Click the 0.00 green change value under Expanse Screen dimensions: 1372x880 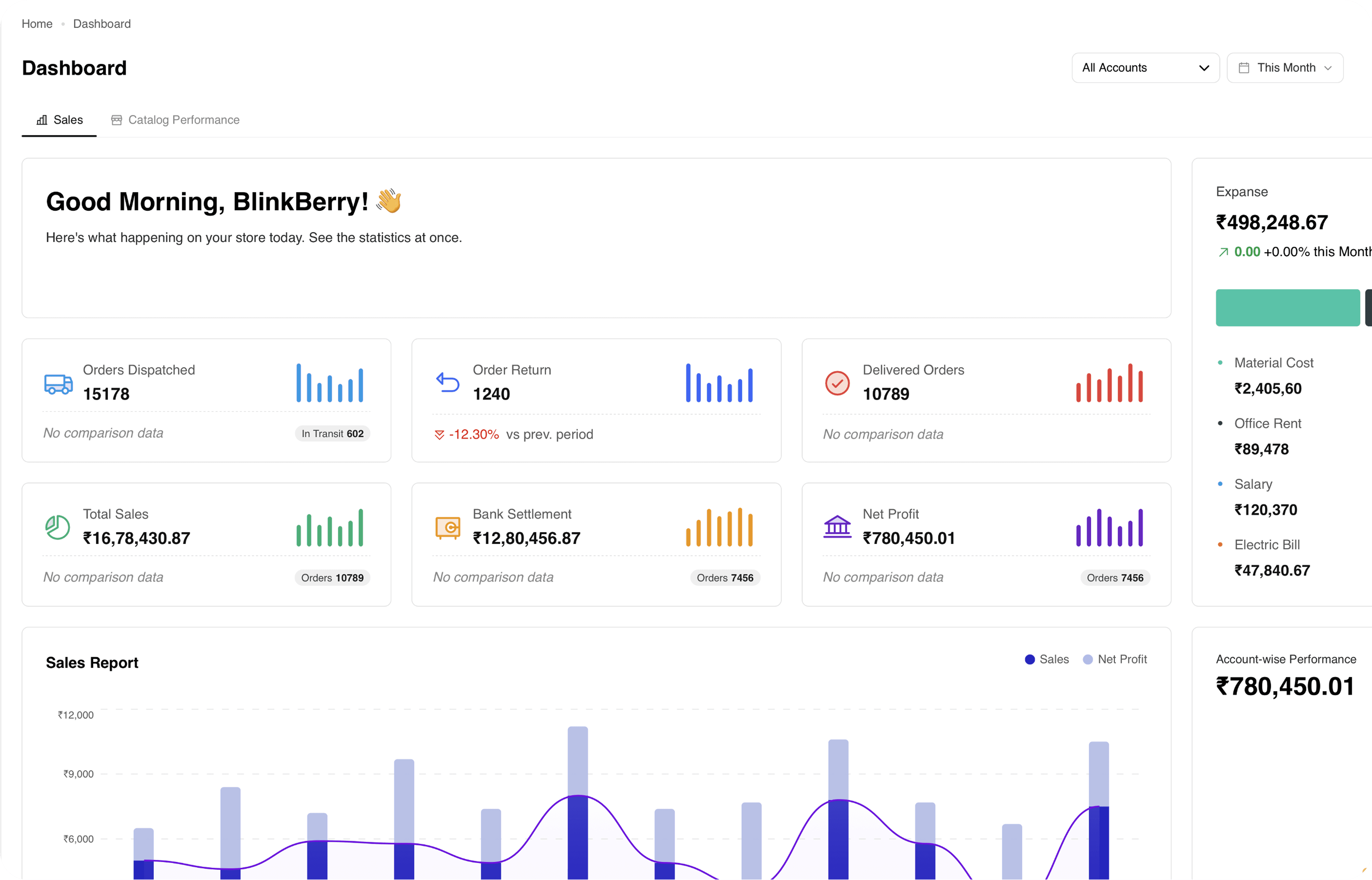click(x=1247, y=252)
